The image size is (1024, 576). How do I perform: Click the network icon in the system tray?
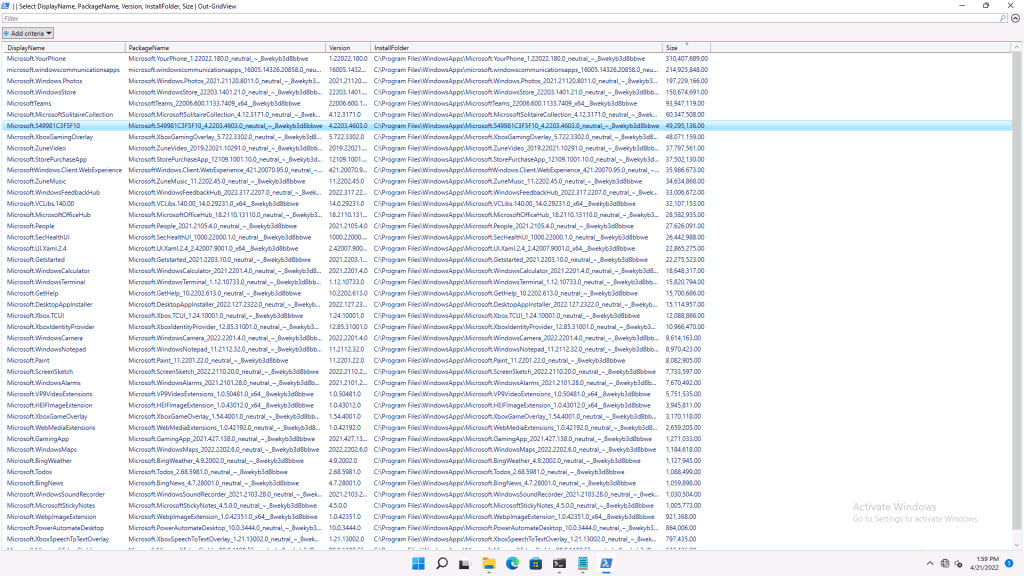(x=945, y=564)
